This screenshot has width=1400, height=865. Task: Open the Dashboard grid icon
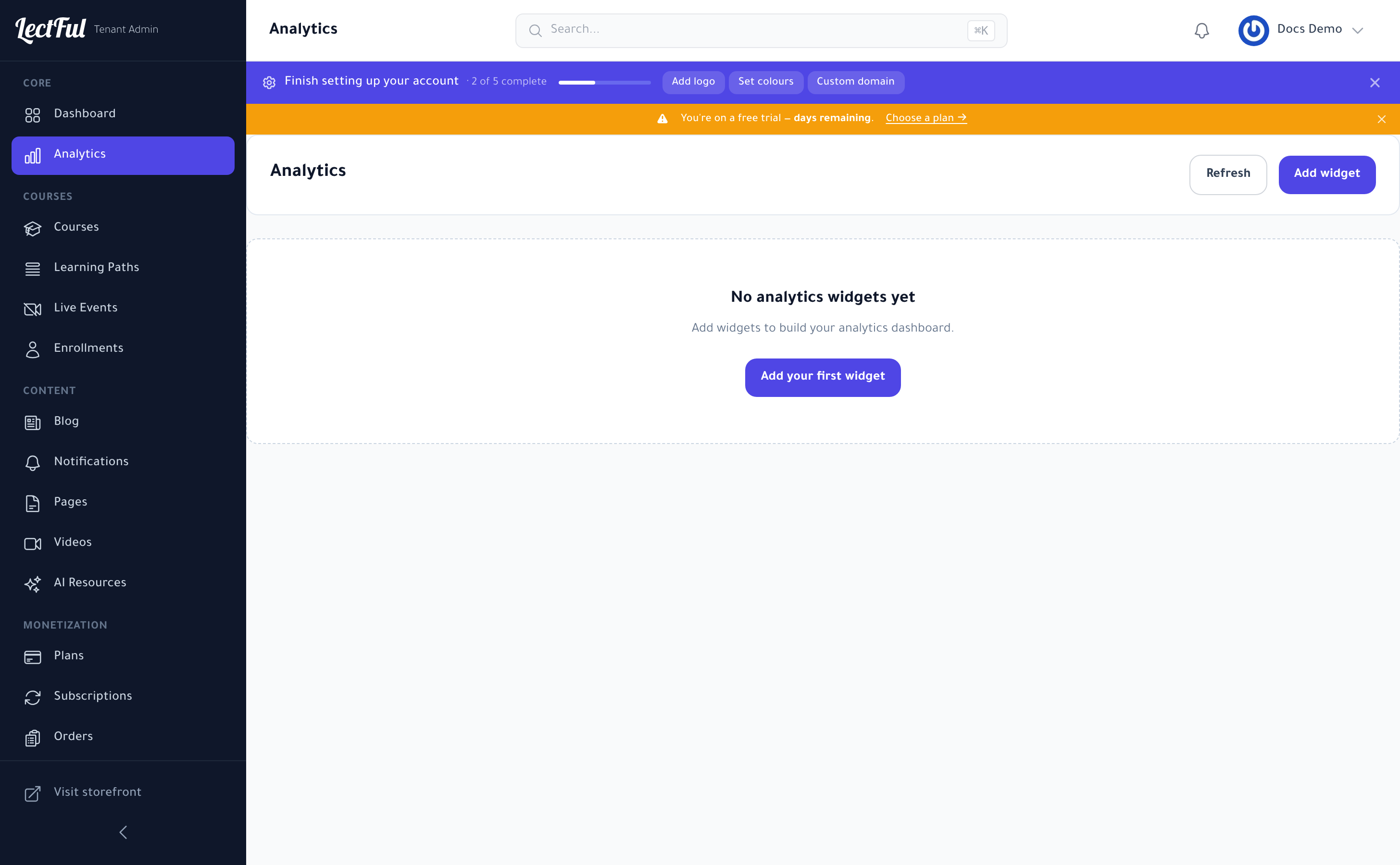33,115
